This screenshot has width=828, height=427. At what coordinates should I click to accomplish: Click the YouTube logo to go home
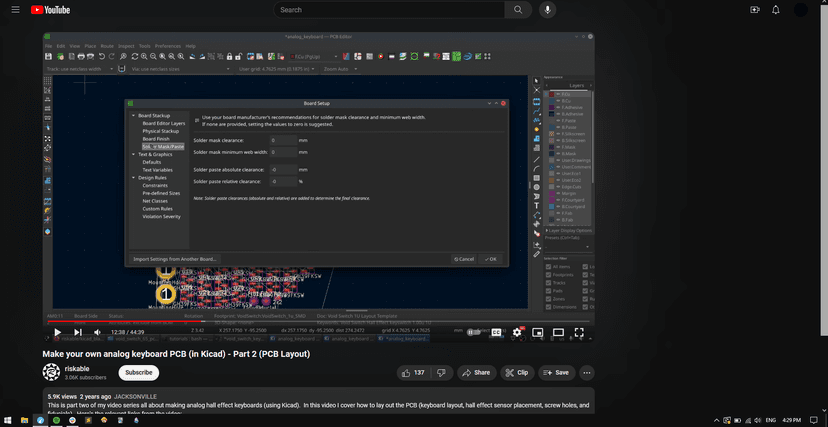(50, 10)
